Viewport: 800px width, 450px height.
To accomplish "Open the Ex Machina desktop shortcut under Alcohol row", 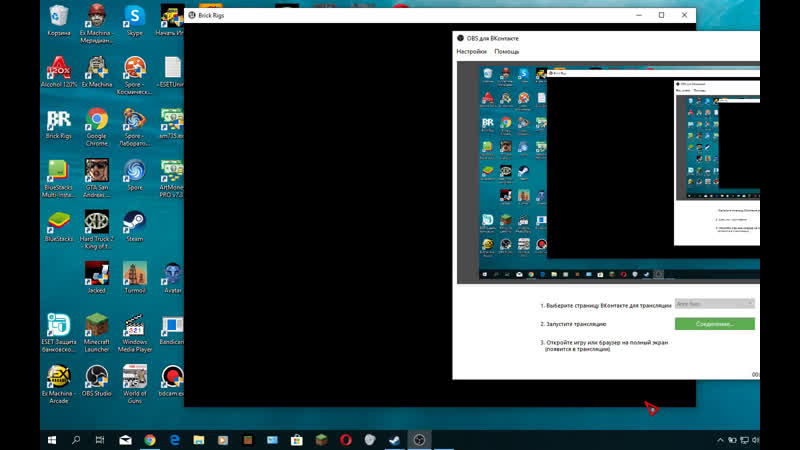I will pos(97,72).
